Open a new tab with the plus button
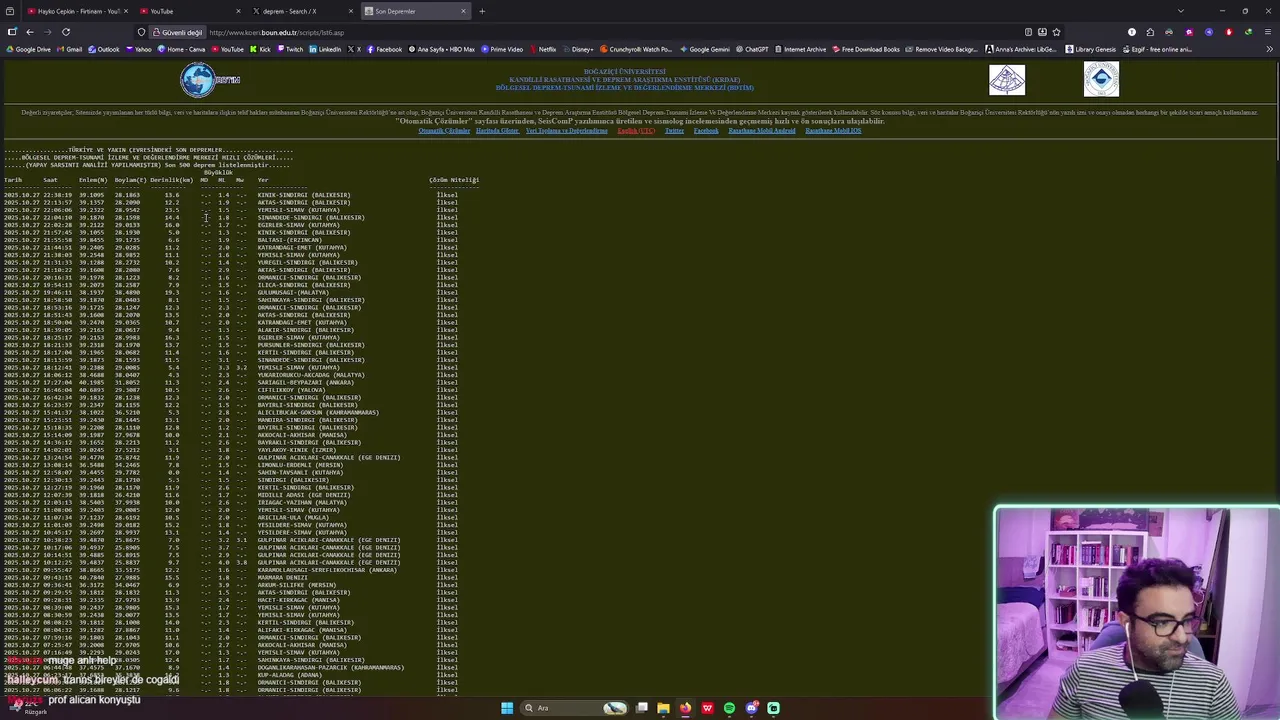Viewport: 1280px width, 720px height. pyautogui.click(x=482, y=11)
